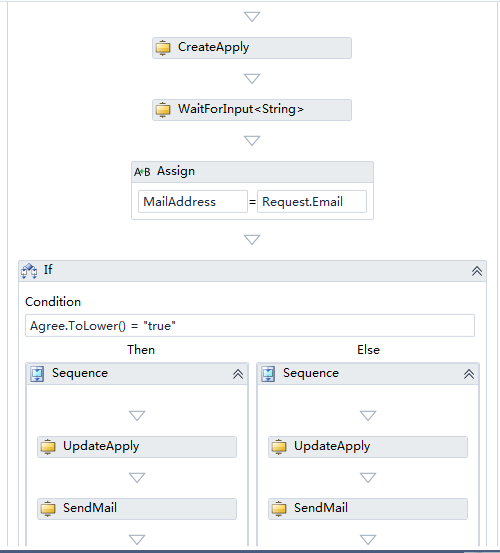Click the UpdateApply icon in Else branch
This screenshot has height=553, width=500.
pos(279,447)
